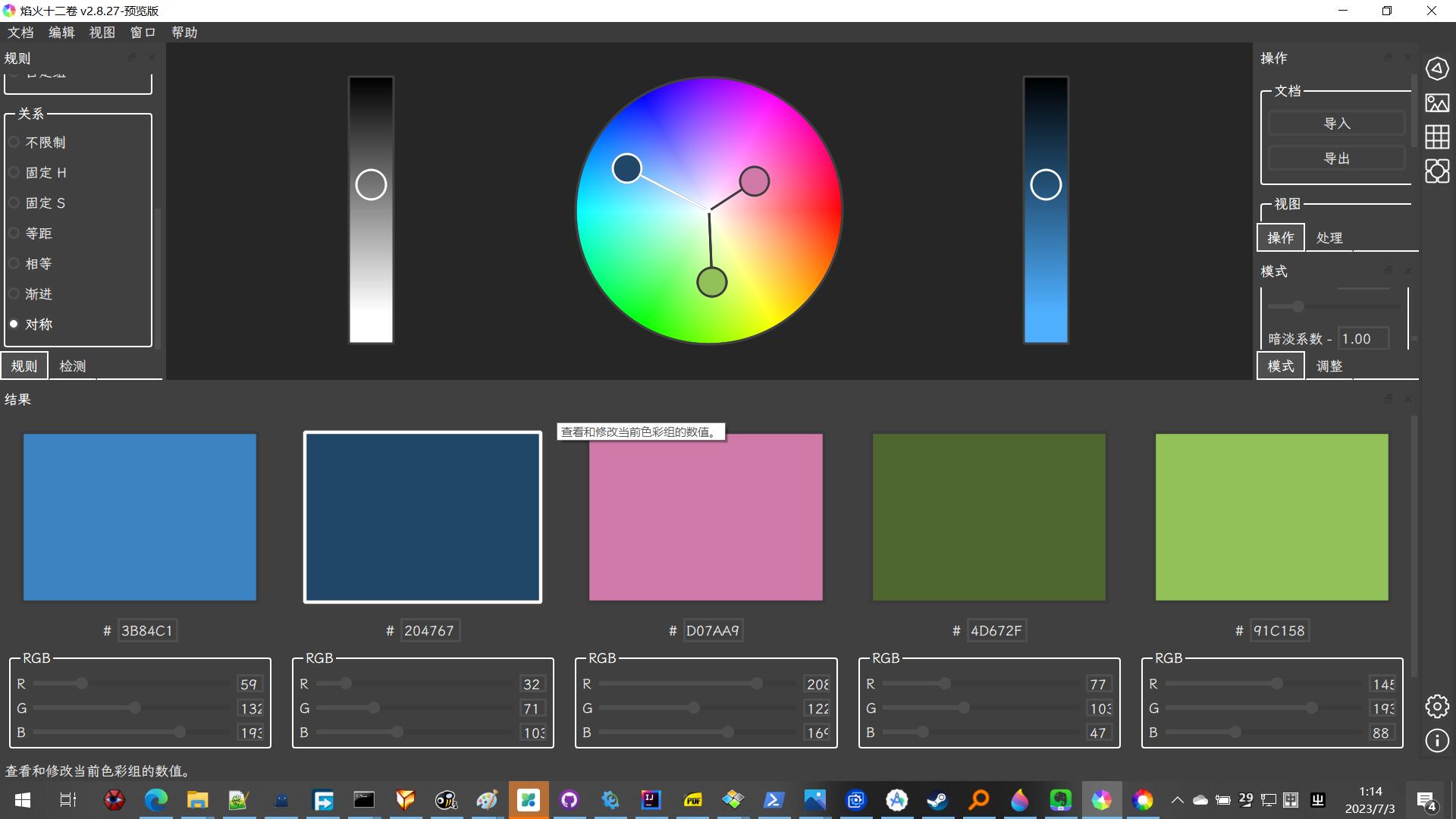Image resolution: width=1456 pixels, height=819 pixels.
Task: Open the color wheel view icon
Action: pyautogui.click(x=1437, y=69)
